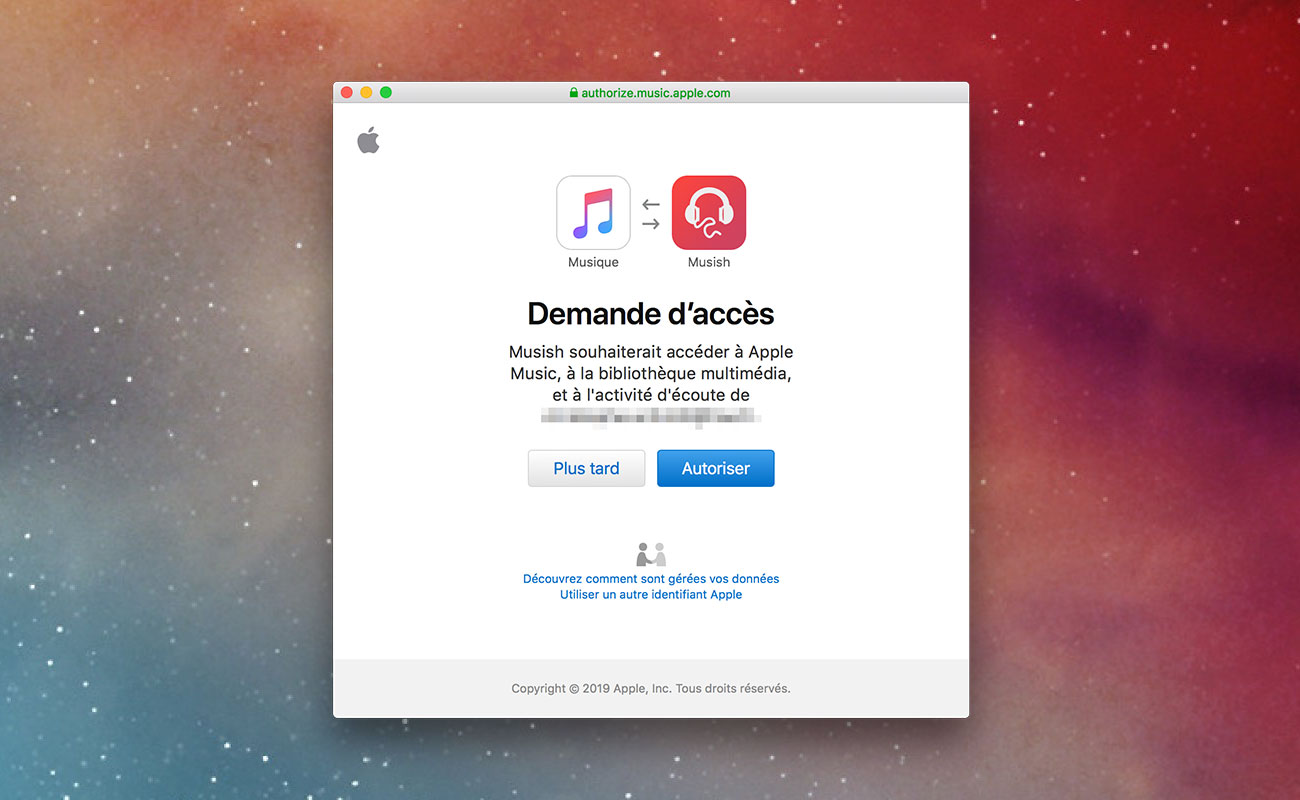Zoom the window with the green button

pos(386,93)
